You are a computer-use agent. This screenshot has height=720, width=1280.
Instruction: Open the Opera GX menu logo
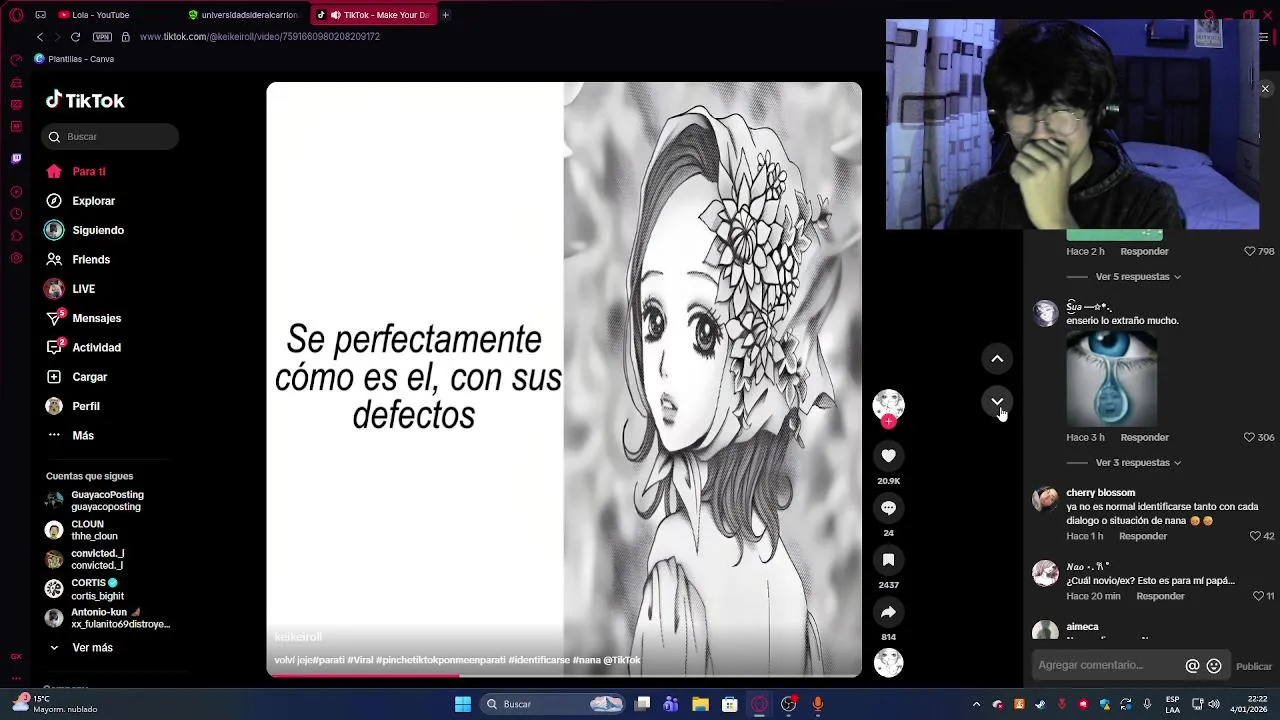16,15
